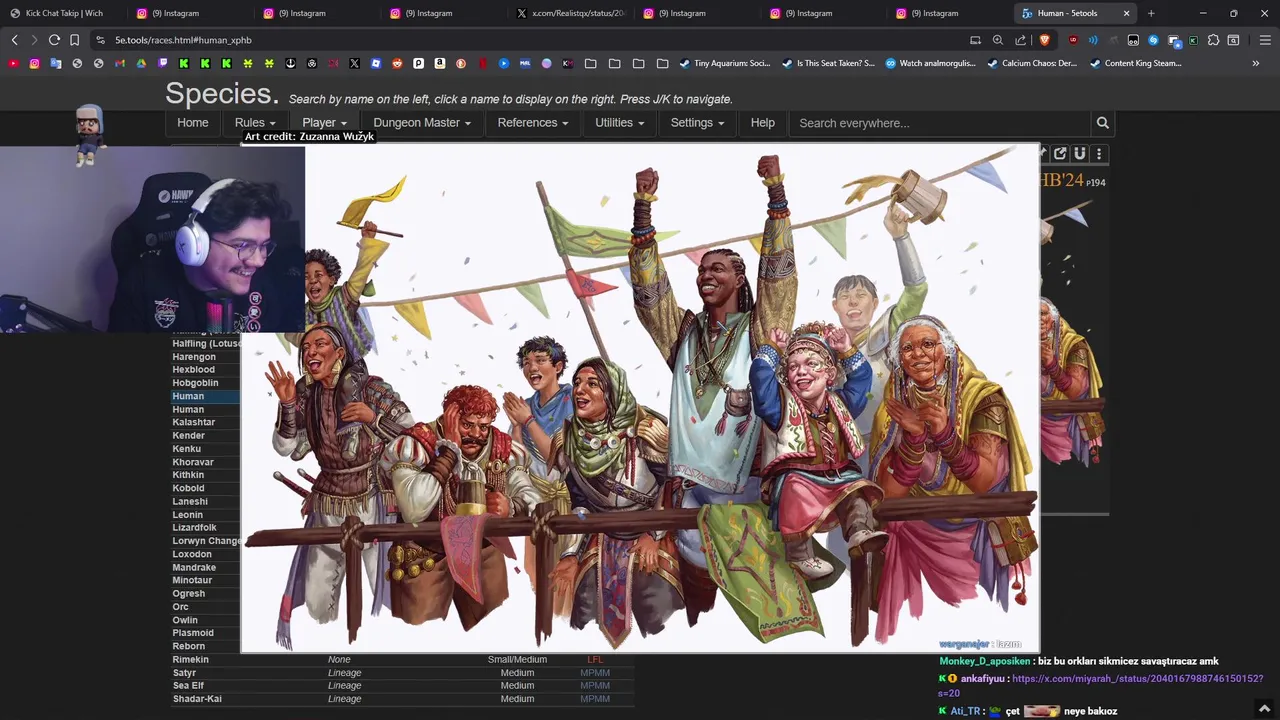Click the enlarged Human species artwork
1280x720 pixels.
640,398
